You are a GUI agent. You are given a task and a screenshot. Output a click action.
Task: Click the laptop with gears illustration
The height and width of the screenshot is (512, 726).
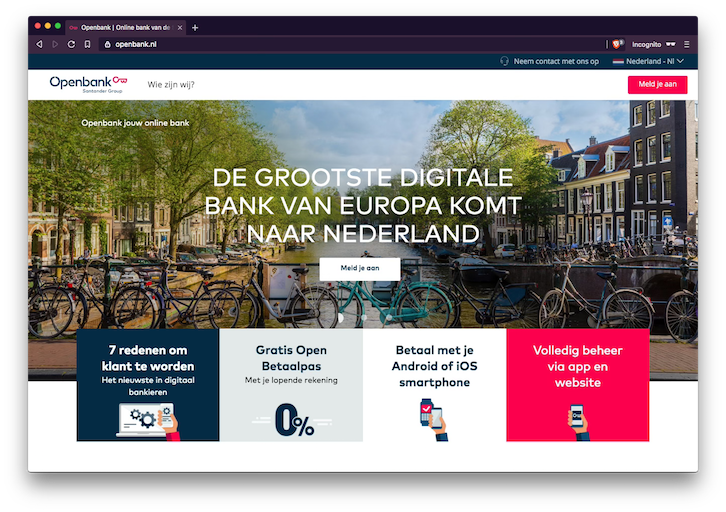pos(147,420)
